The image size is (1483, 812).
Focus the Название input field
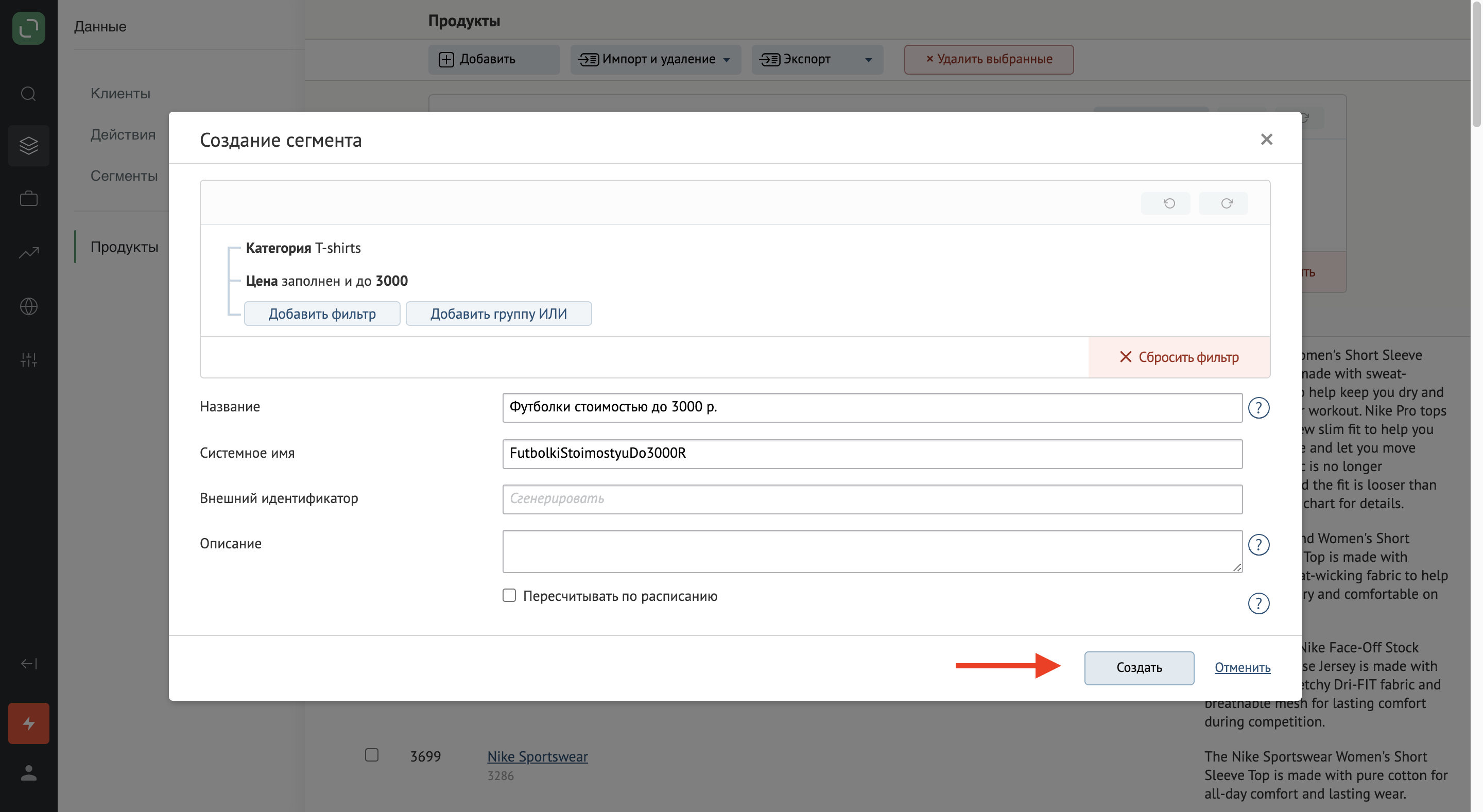click(872, 407)
